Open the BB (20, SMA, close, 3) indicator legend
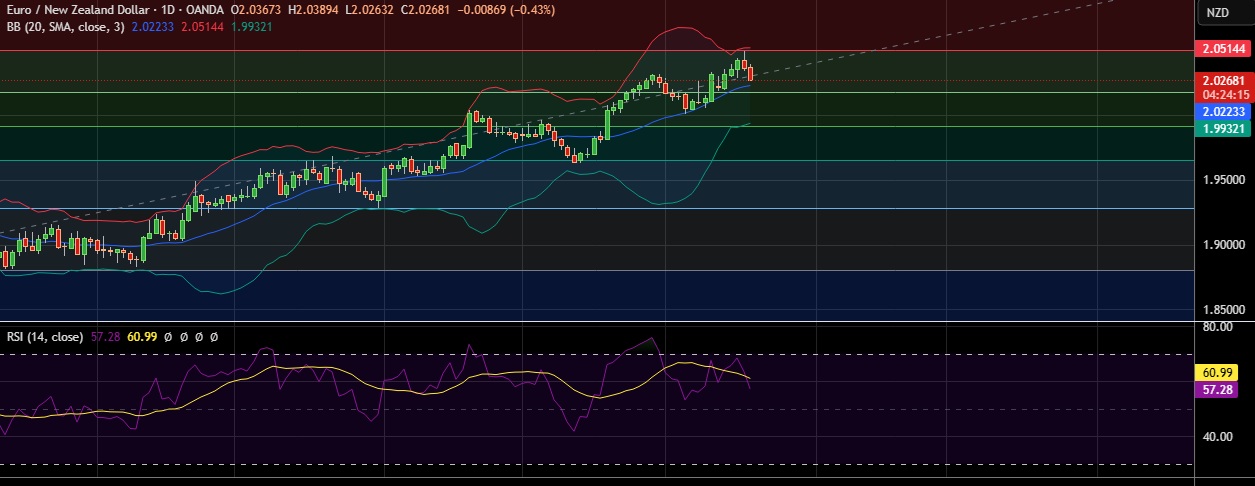Image resolution: width=1255 pixels, height=486 pixels. point(64,27)
